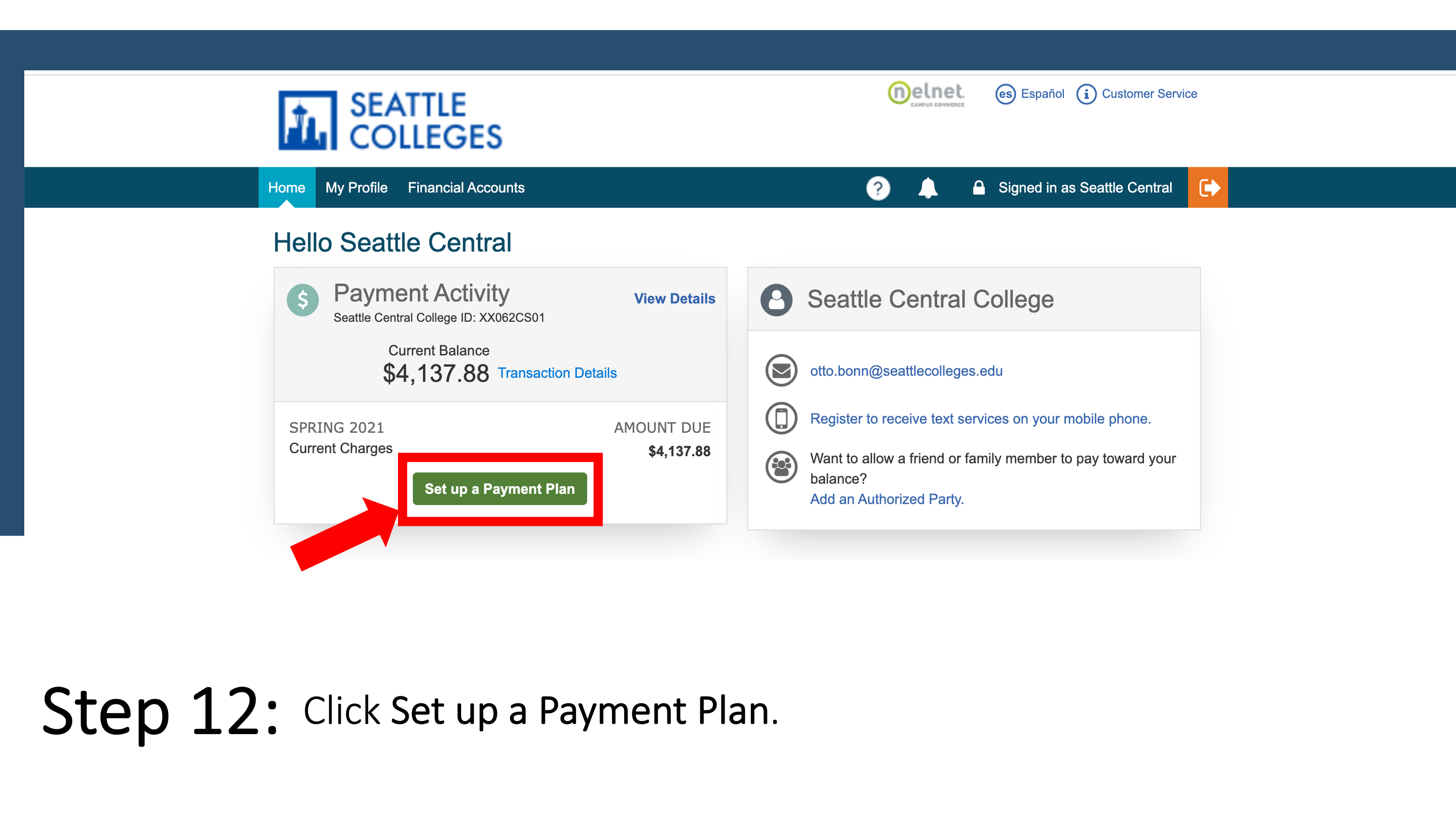Click Transaction Details link

[x=558, y=373]
